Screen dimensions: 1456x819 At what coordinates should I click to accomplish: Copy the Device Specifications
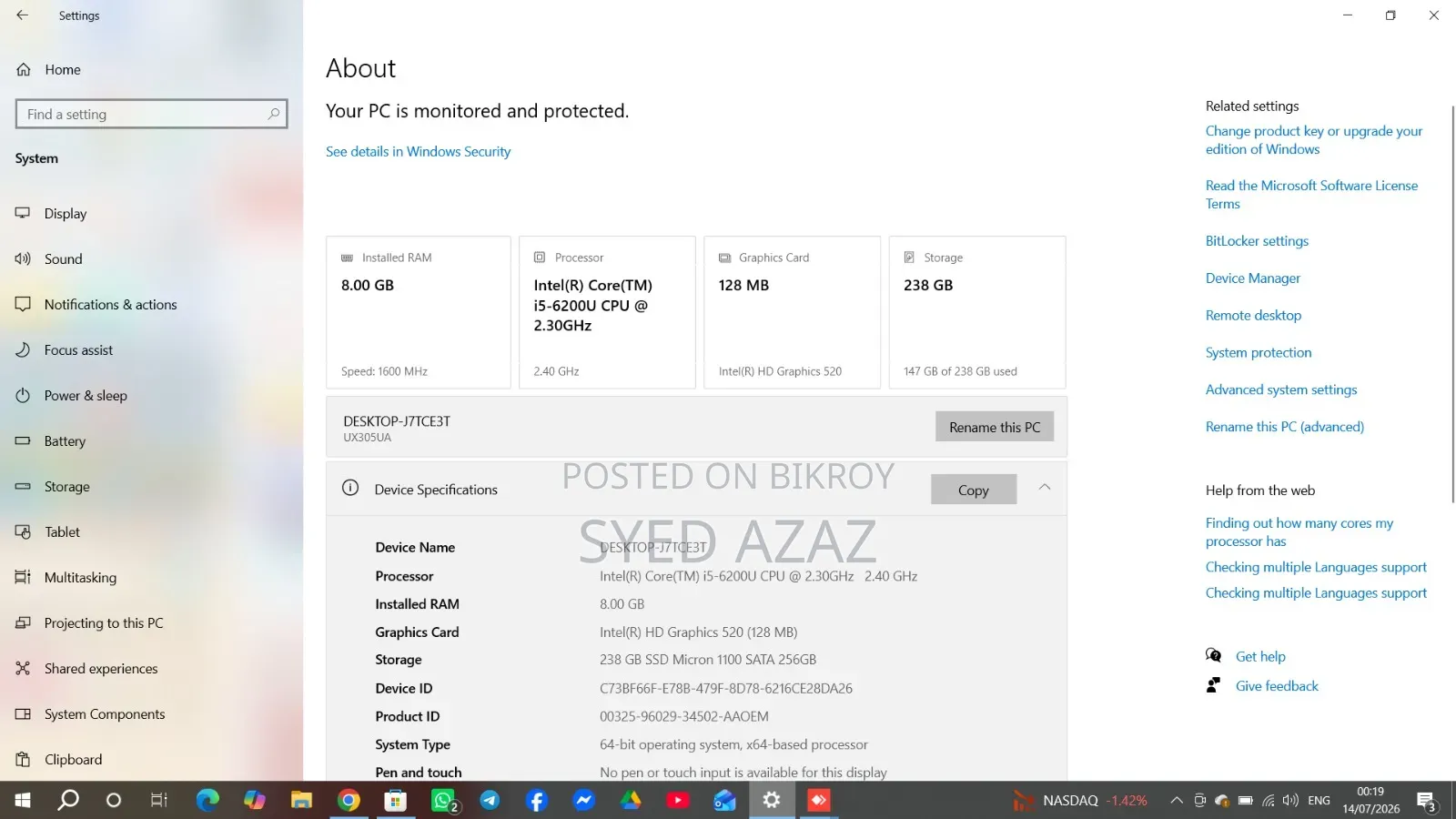[x=973, y=490]
